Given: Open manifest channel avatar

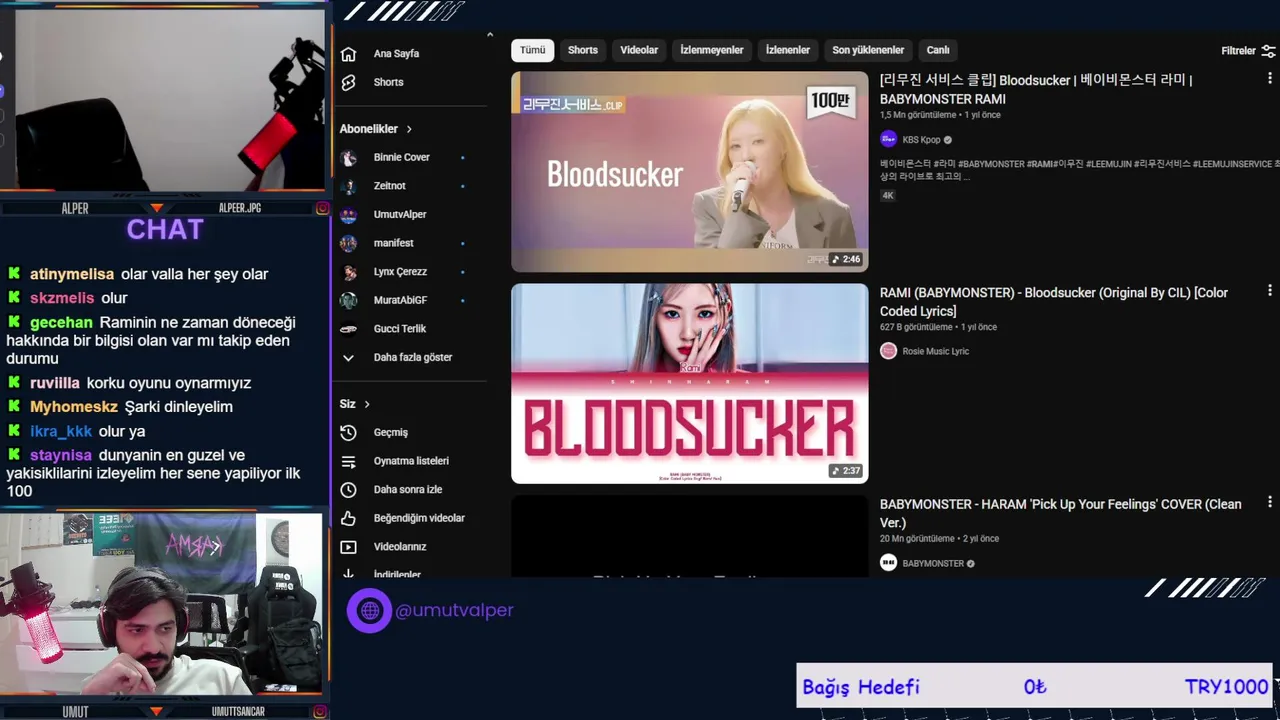Looking at the screenshot, I should 348,243.
